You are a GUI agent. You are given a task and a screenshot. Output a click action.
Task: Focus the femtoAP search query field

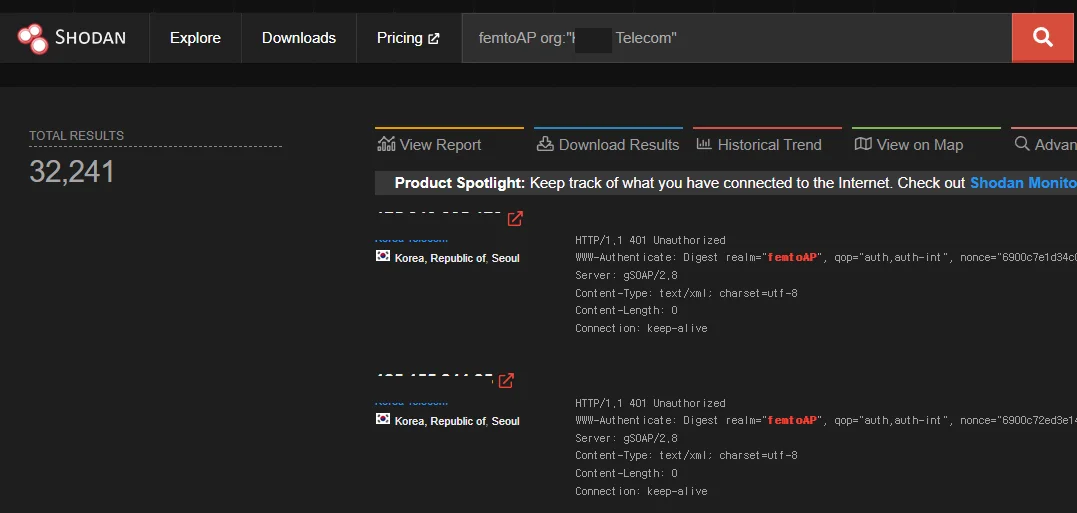point(736,38)
